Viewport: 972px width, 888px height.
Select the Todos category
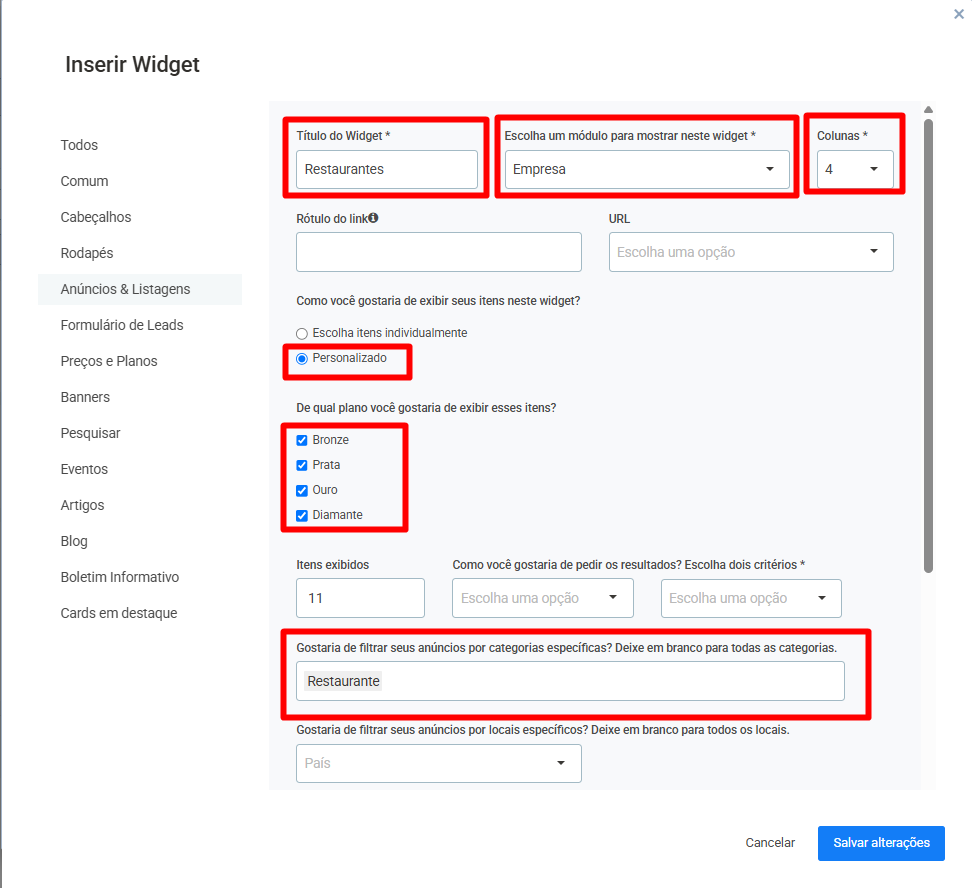79,145
